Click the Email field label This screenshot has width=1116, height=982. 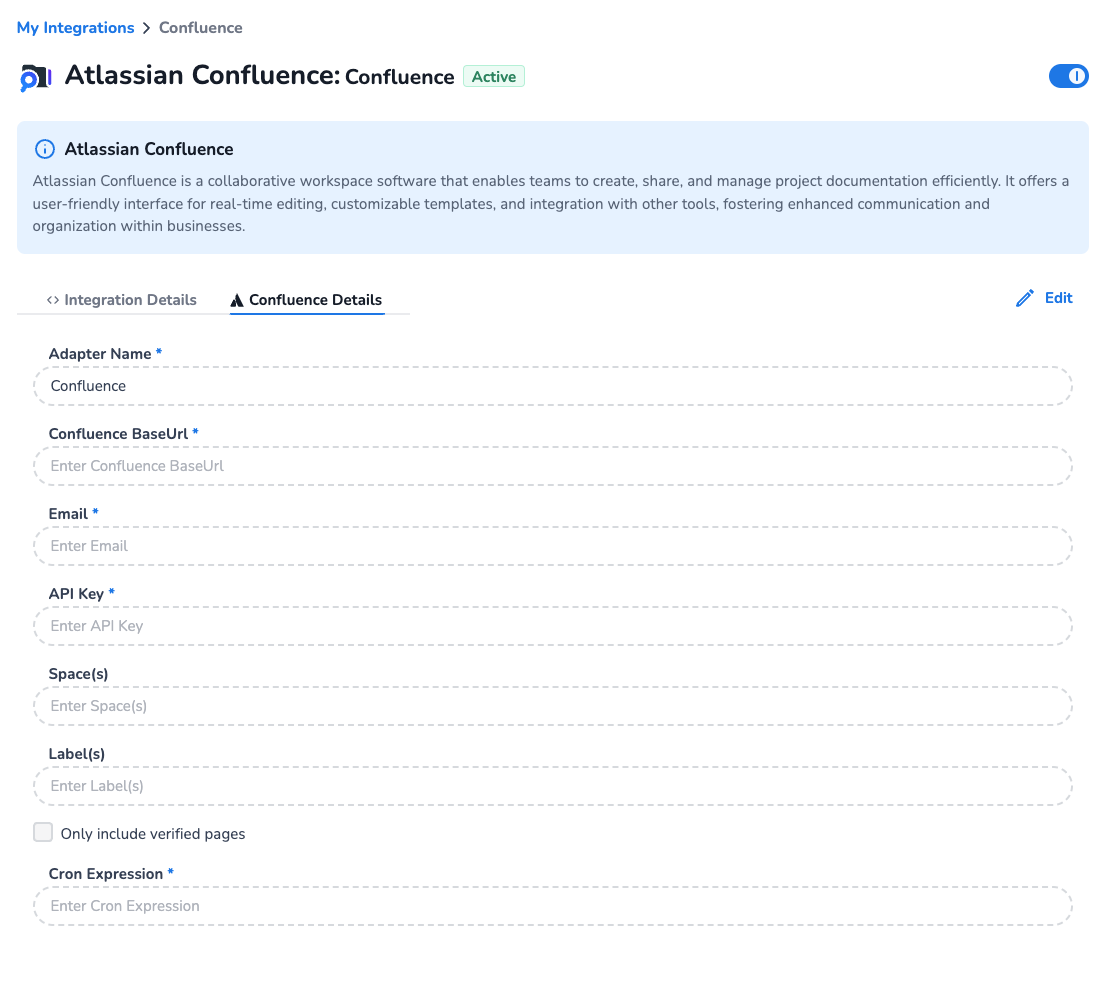[68, 514]
